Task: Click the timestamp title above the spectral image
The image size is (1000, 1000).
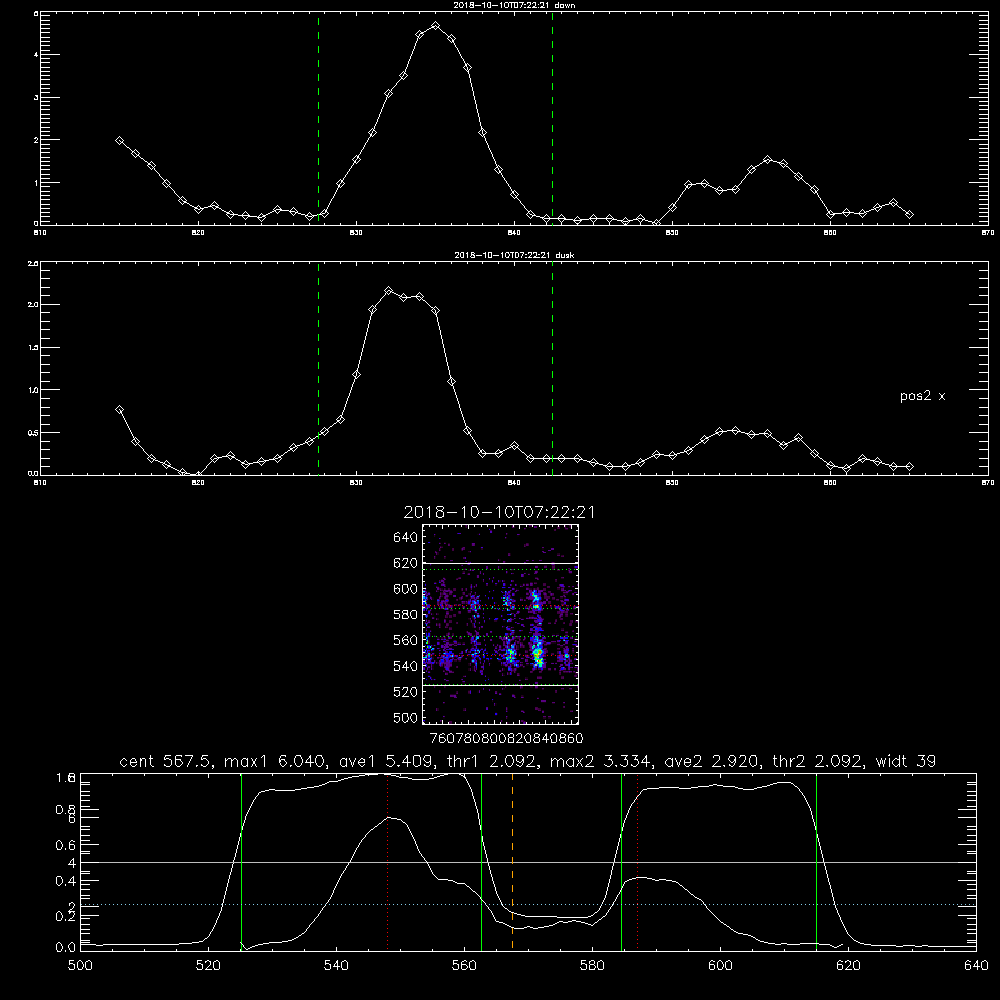Action: click(x=499, y=512)
